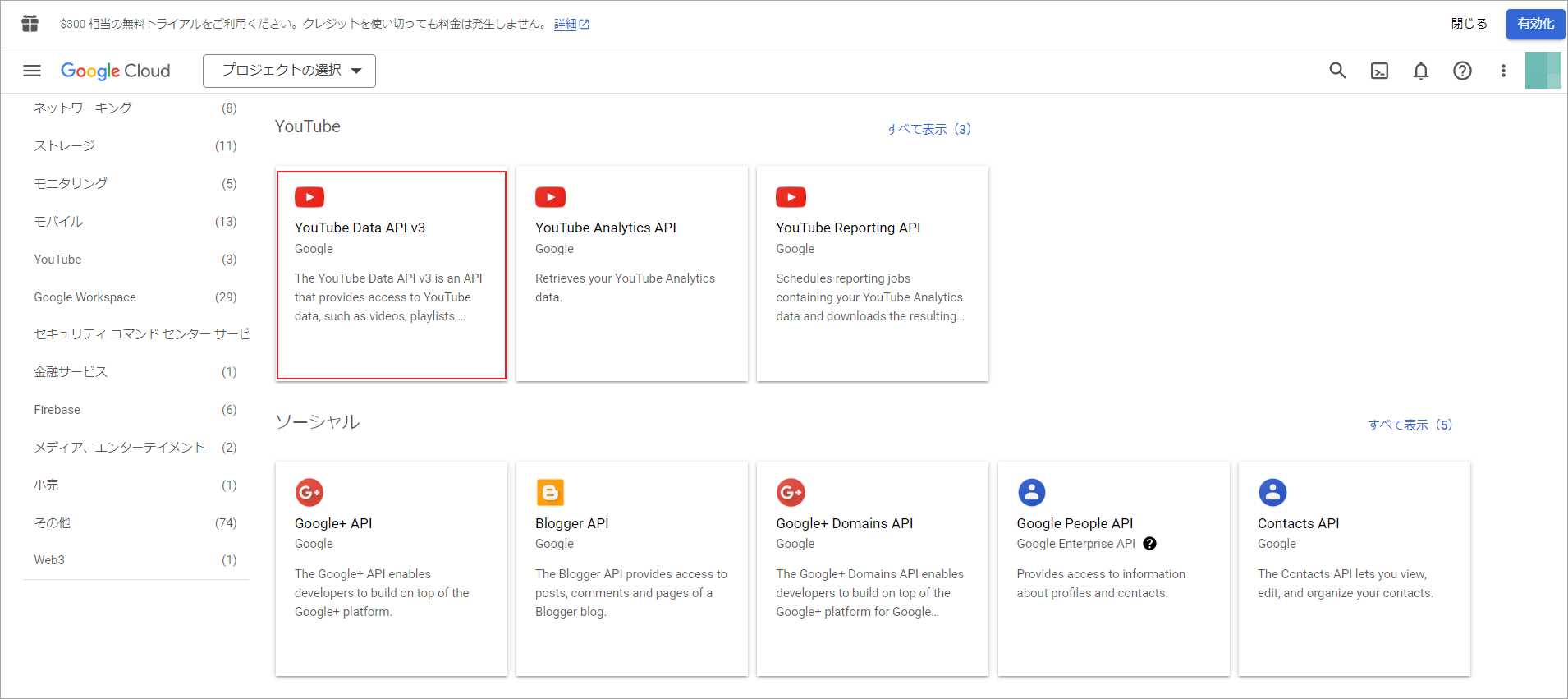Activate Cloud Shell terminal icon
The height and width of the screenshot is (699, 1568).
pyautogui.click(x=1379, y=71)
